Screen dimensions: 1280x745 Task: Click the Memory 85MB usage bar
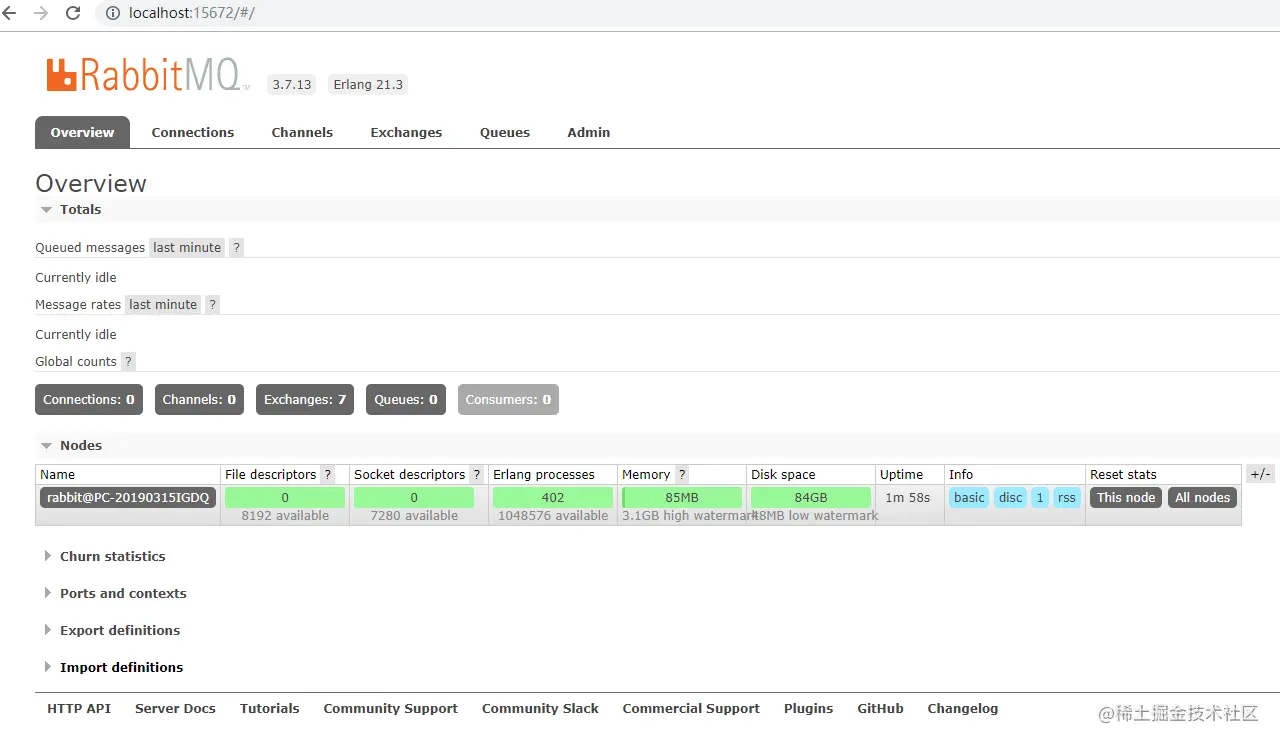coord(682,498)
